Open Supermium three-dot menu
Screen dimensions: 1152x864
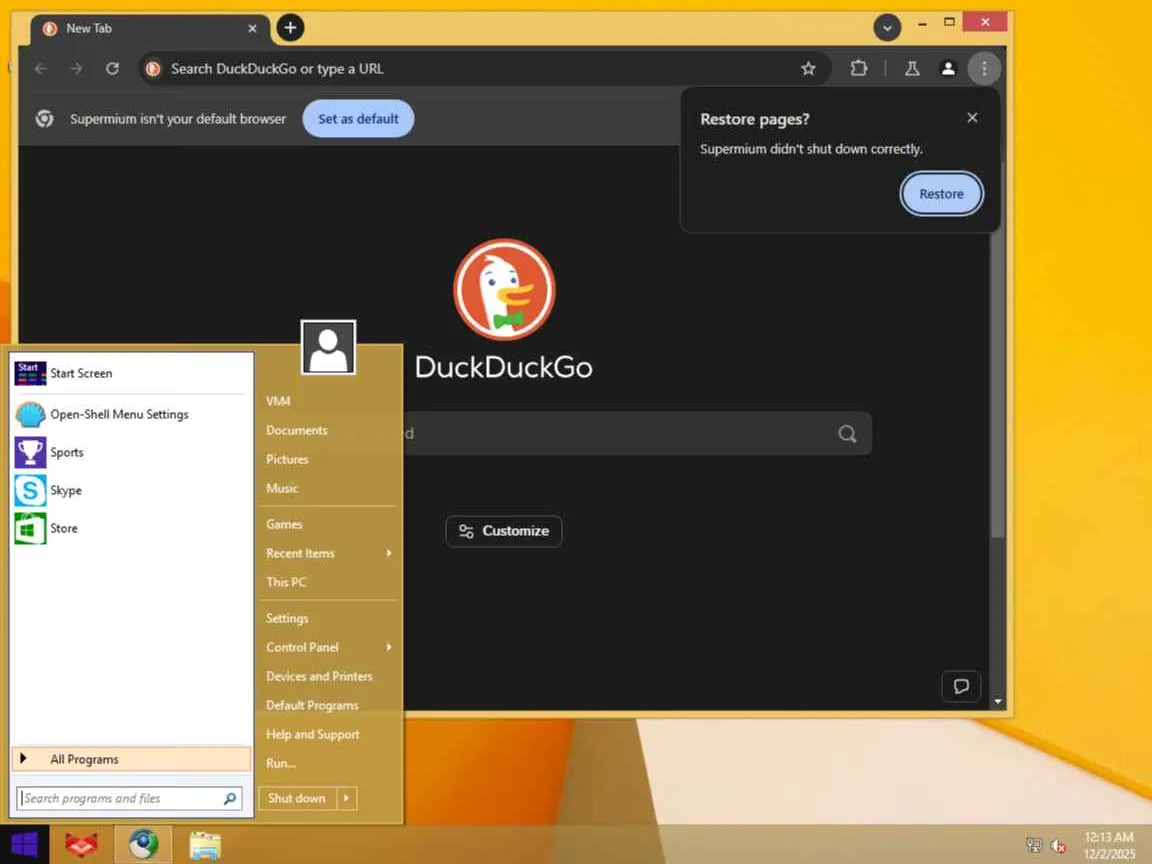click(x=984, y=69)
